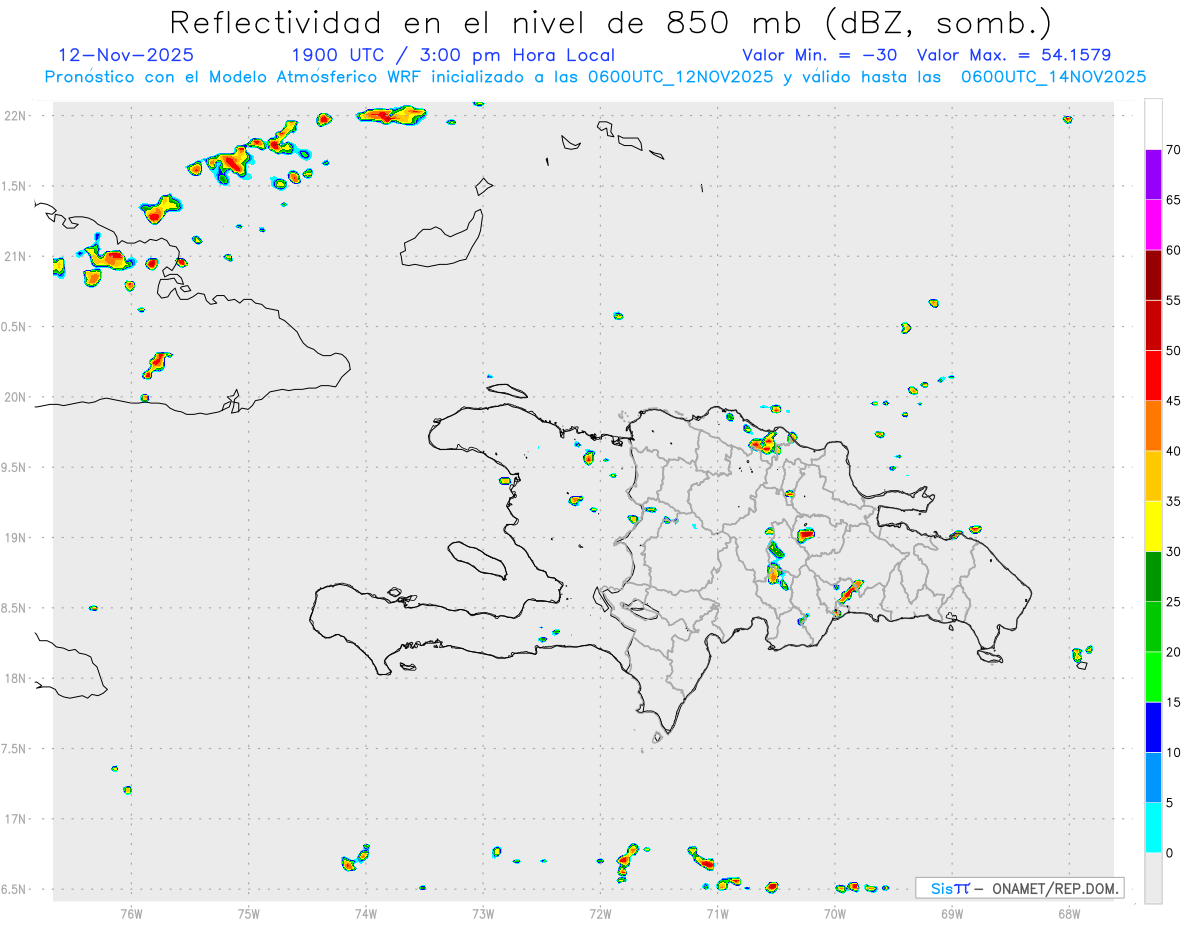
Task: Click the '18N' latitude axis label
Action: click(x=15, y=679)
